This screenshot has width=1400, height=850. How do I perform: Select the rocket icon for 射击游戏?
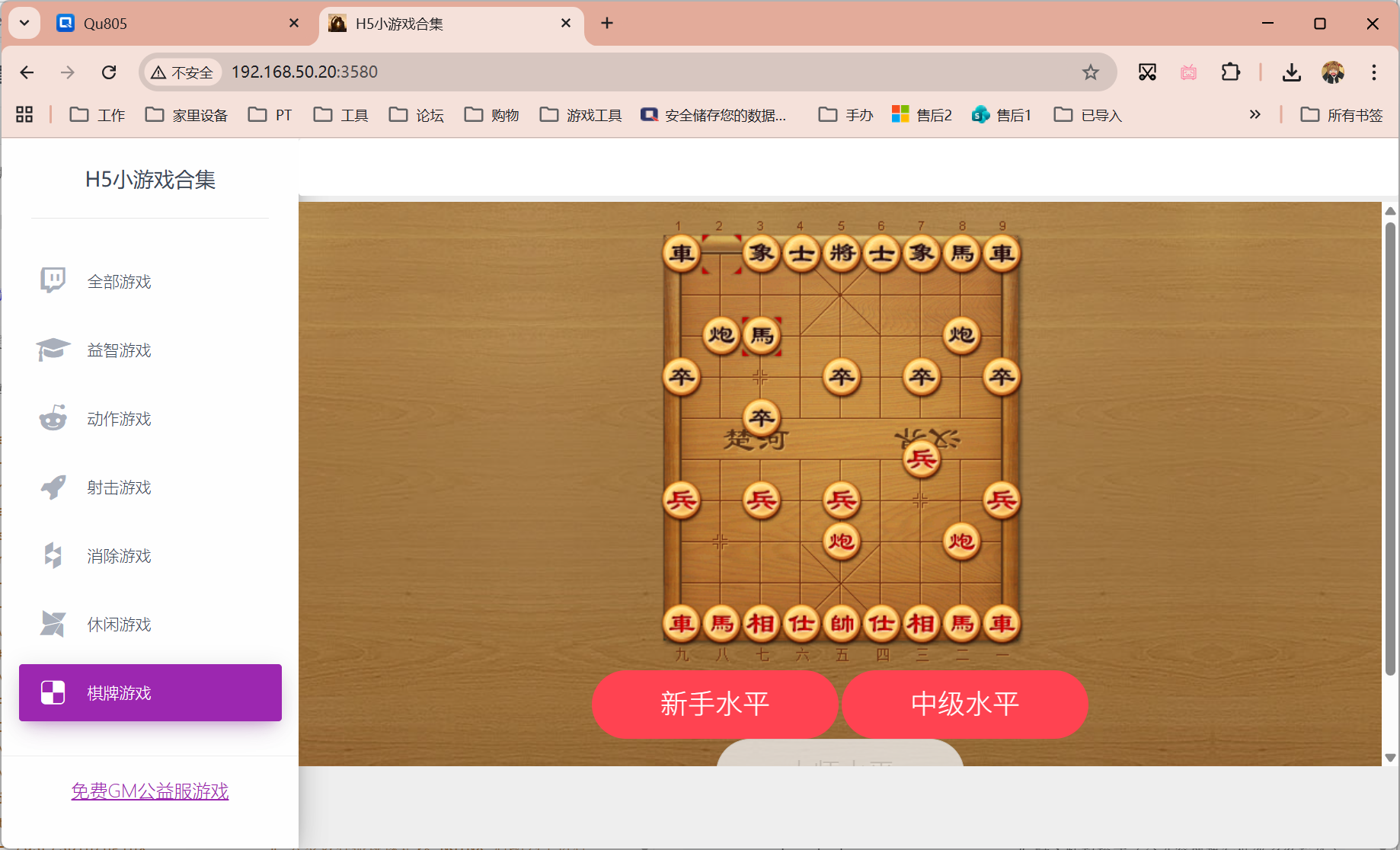coord(52,486)
